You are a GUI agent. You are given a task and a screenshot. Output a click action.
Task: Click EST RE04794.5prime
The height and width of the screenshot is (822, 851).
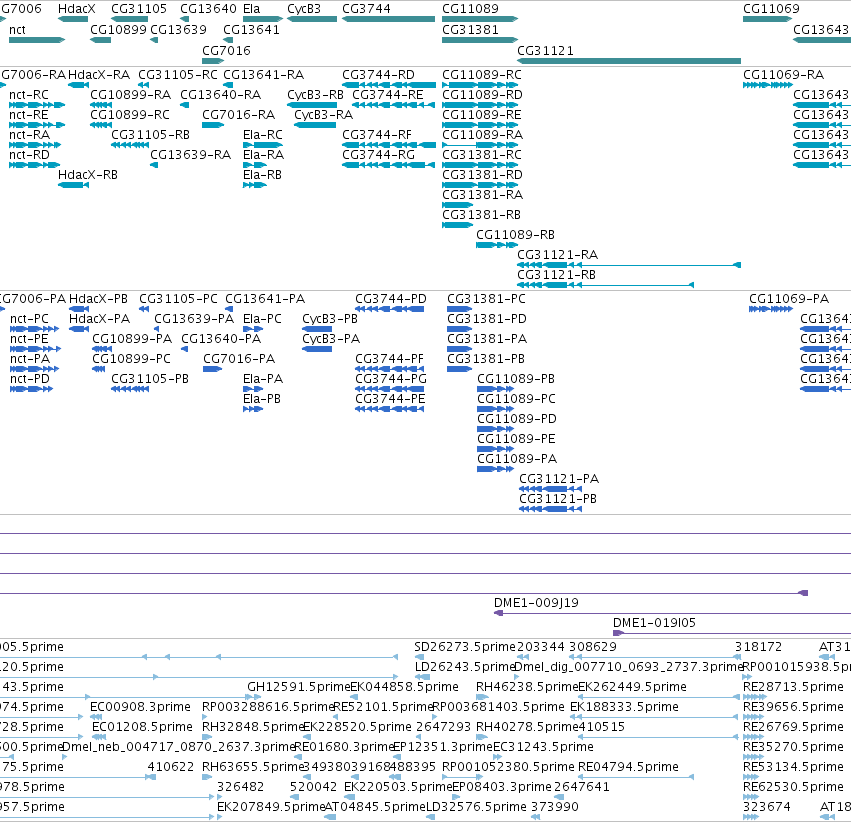click(628, 767)
